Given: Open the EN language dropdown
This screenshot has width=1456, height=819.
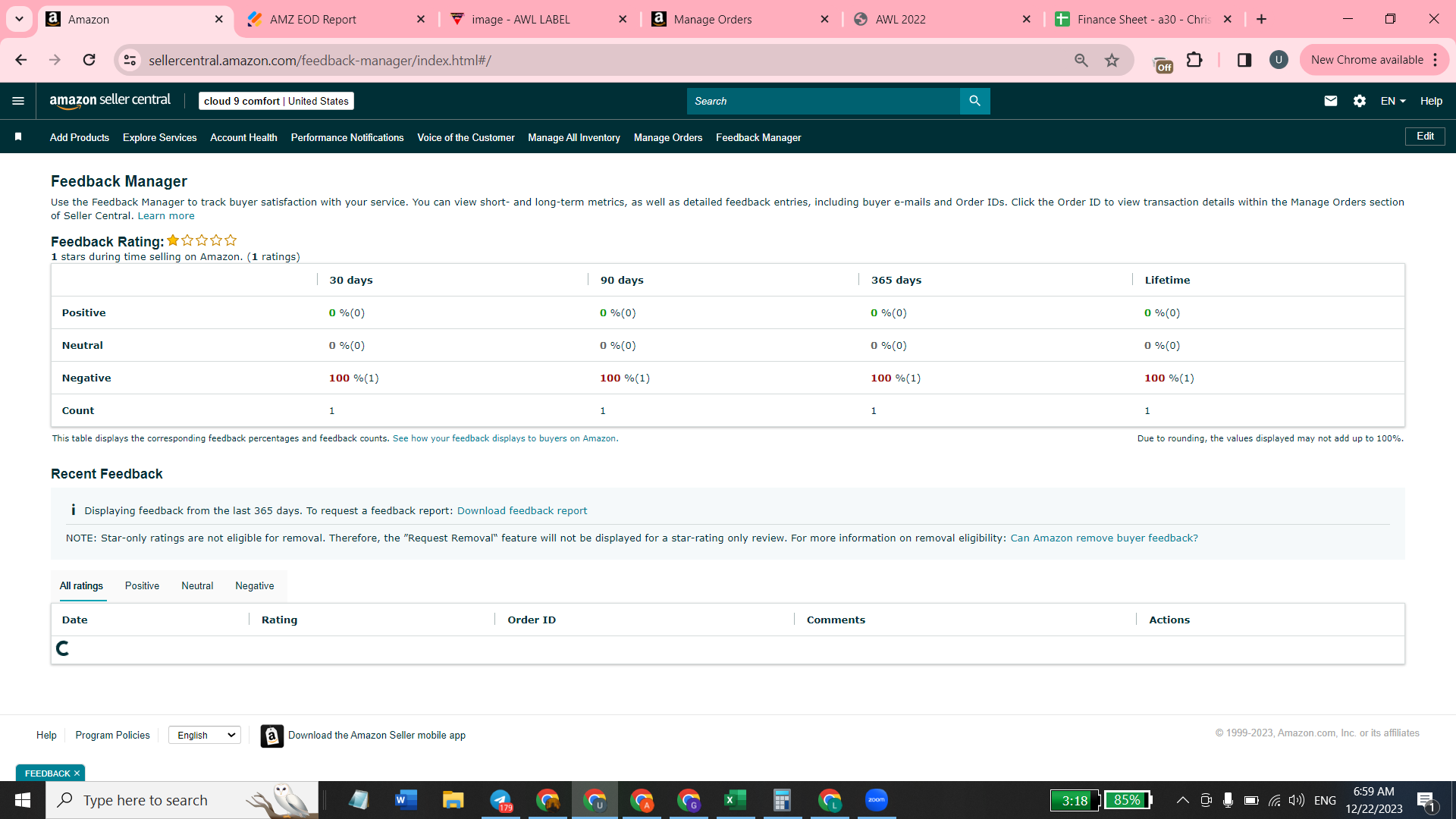Looking at the screenshot, I should pos(1393,101).
